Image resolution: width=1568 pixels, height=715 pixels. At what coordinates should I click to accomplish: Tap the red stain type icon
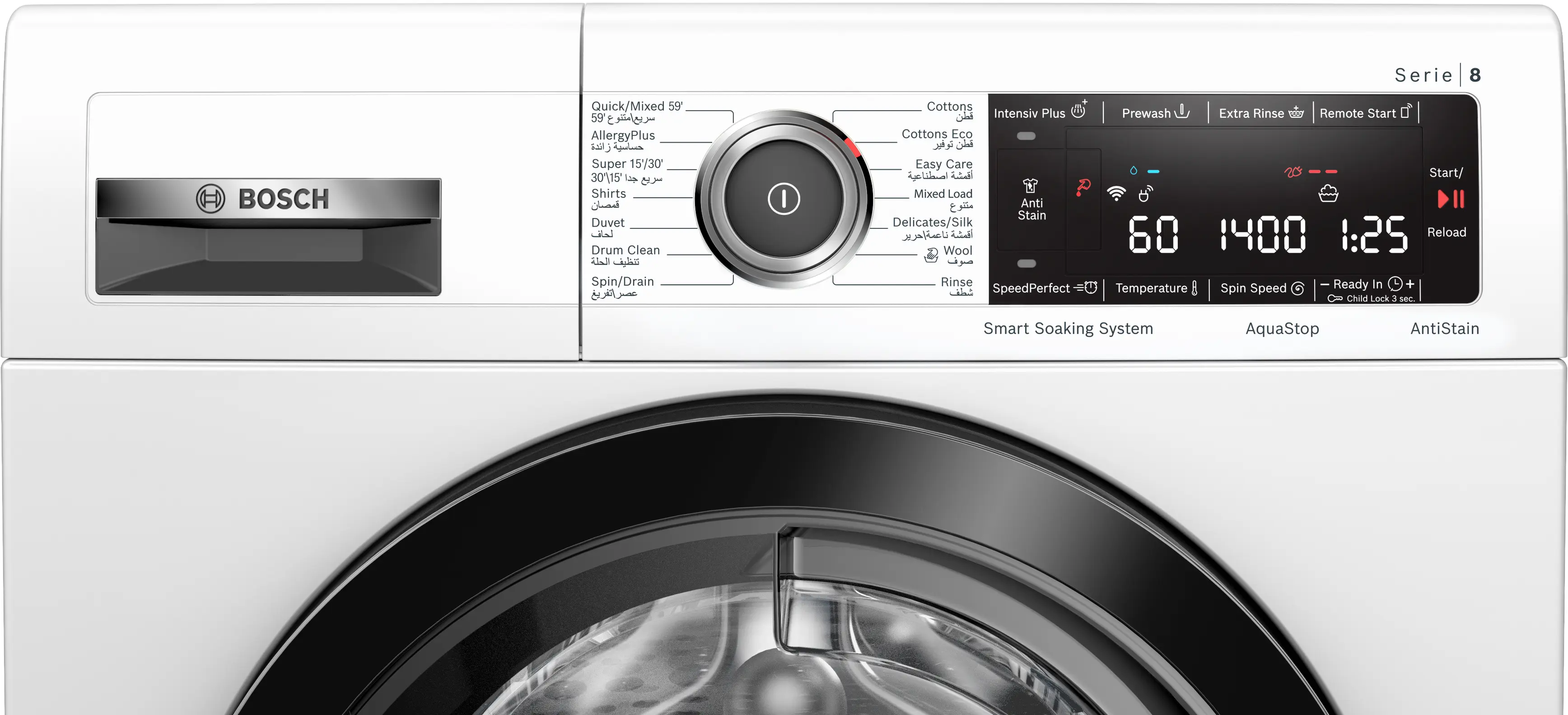point(1083,187)
